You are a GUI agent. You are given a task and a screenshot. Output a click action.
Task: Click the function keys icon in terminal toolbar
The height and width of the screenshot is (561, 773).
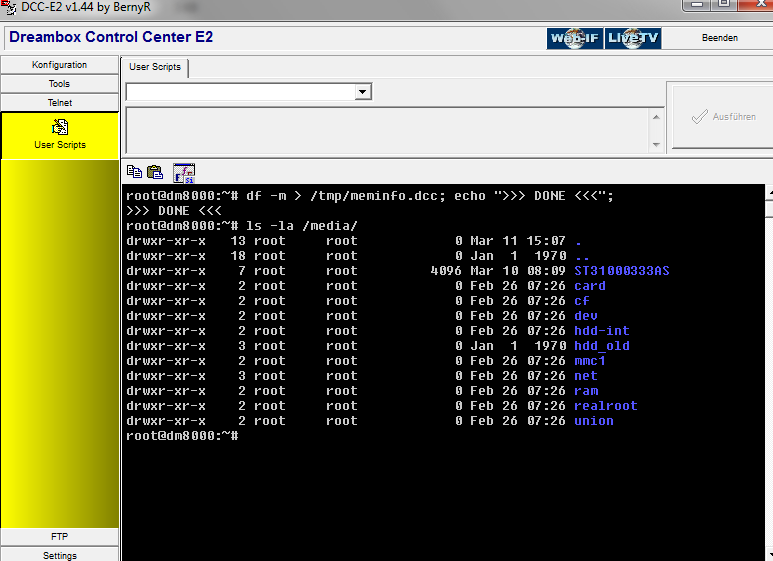184,172
